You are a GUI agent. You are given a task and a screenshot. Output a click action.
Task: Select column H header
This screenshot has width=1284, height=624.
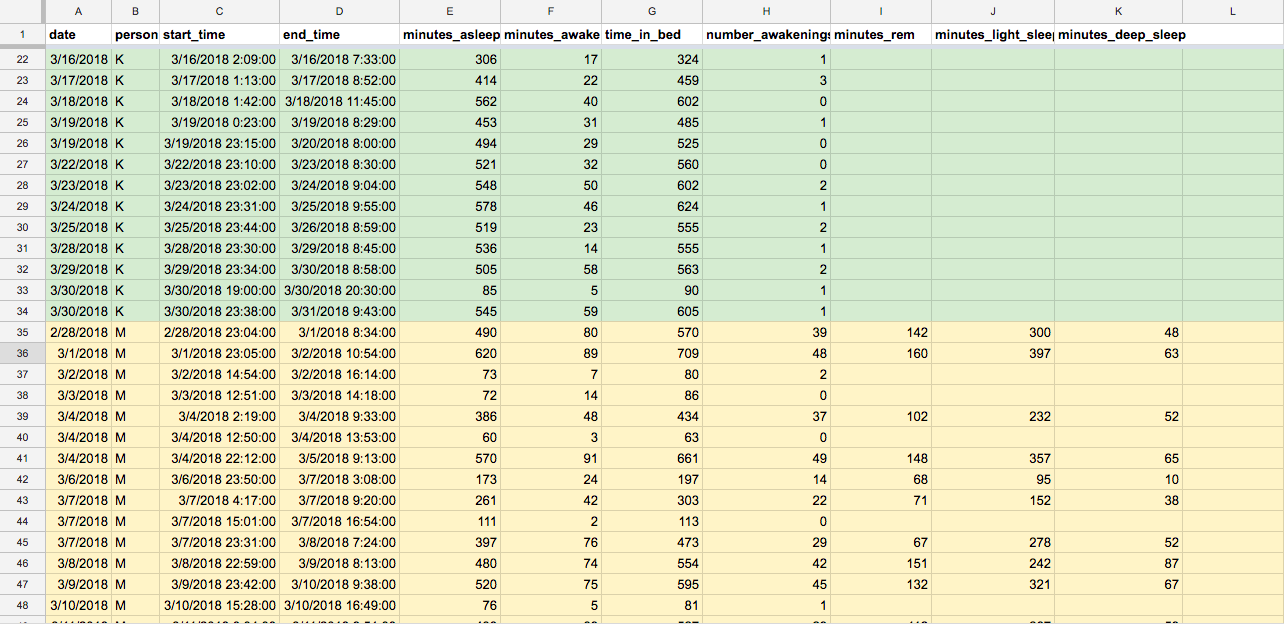766,11
